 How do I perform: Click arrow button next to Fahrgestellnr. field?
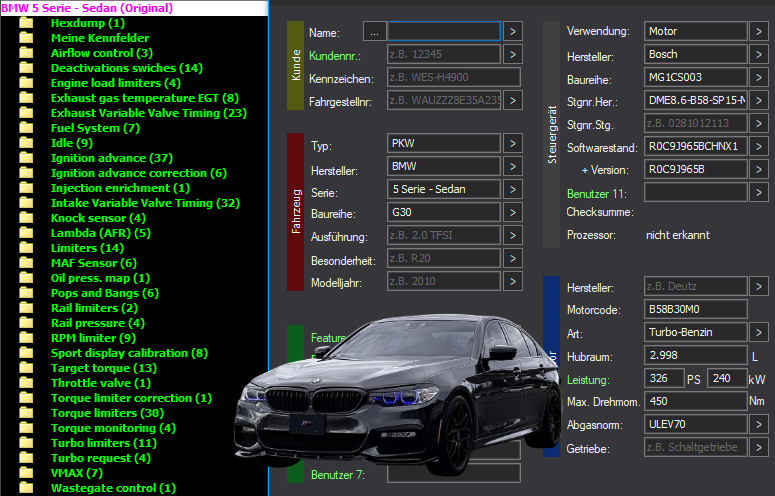[x=513, y=101]
